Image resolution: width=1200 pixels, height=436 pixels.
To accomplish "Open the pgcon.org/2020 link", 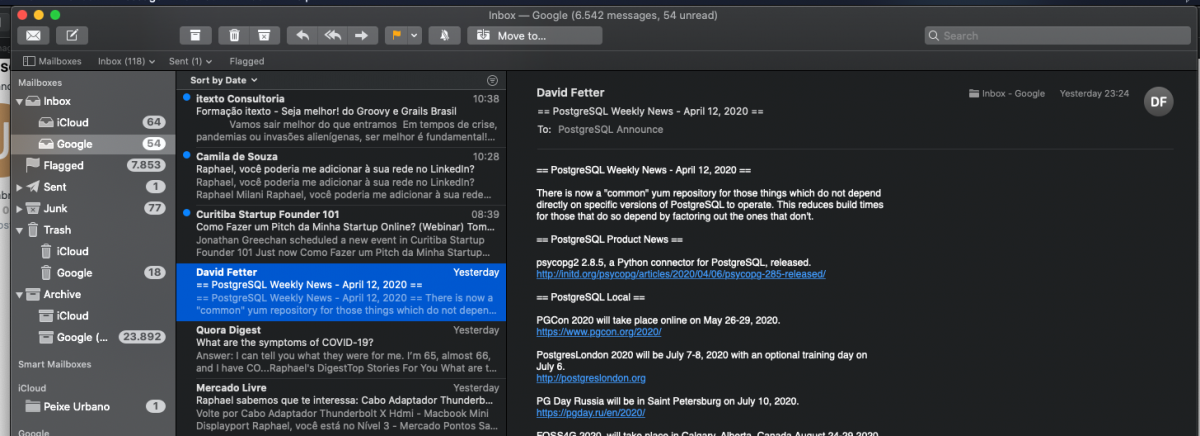I will pyautogui.click(x=599, y=331).
